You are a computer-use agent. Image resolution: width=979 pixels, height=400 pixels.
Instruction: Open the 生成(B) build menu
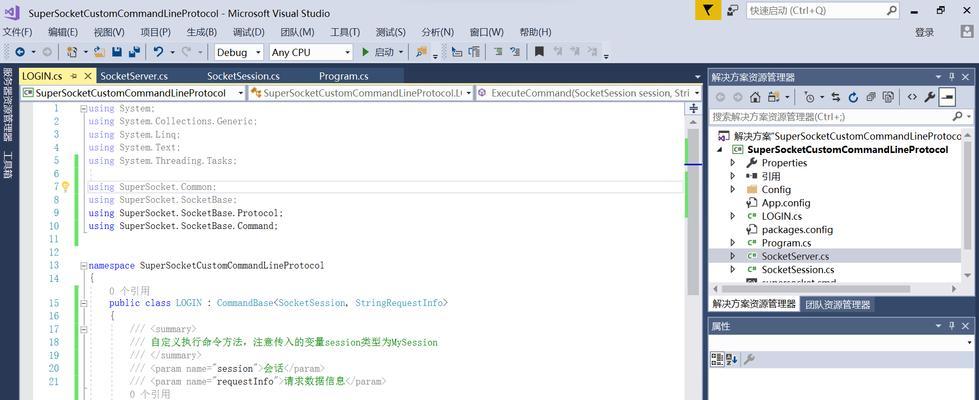[202, 32]
